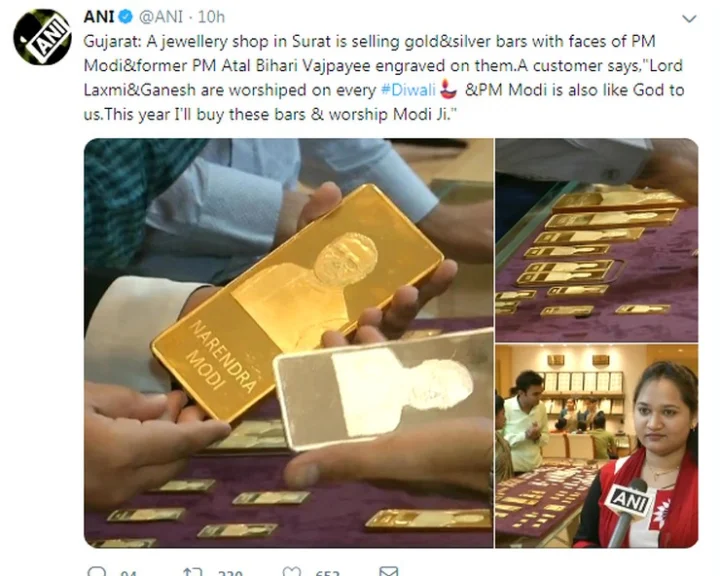Open the photo of woman with ANI microphone
Image resolution: width=720 pixels, height=576 pixels.
pyautogui.click(x=596, y=446)
